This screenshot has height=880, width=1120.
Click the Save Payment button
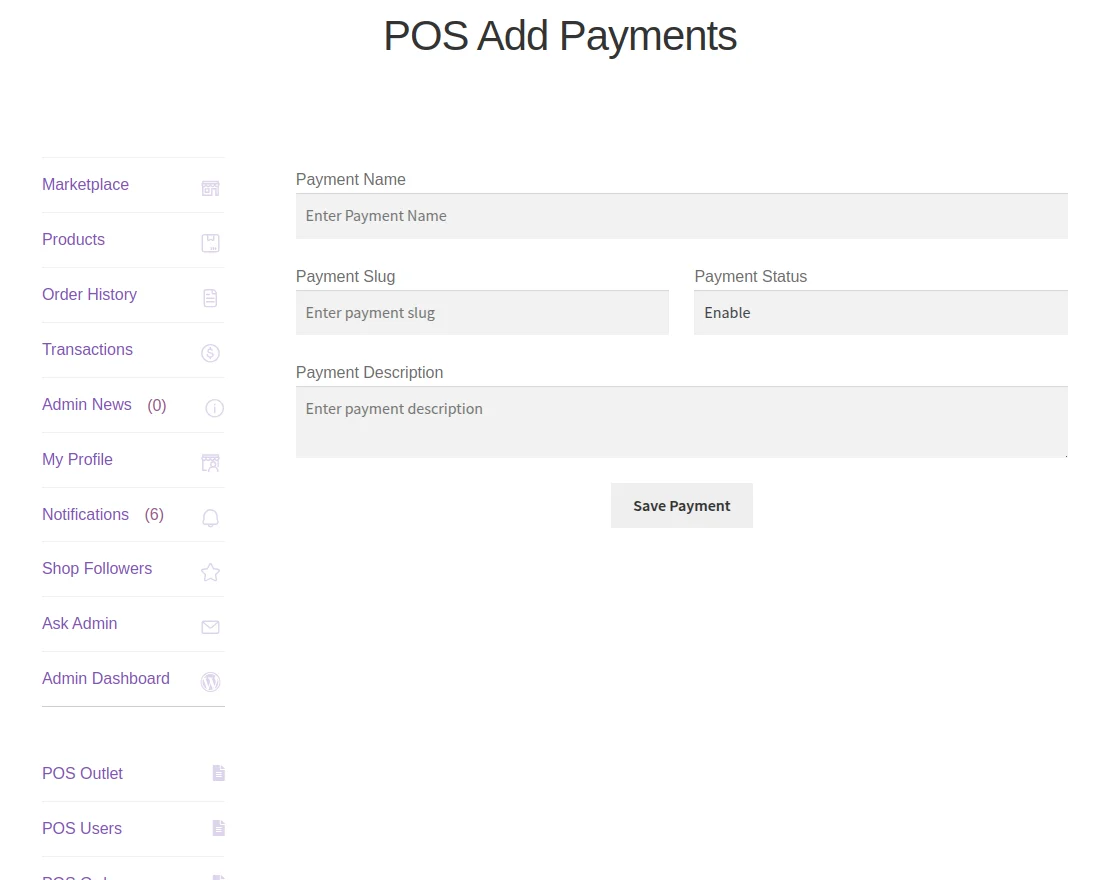681,505
